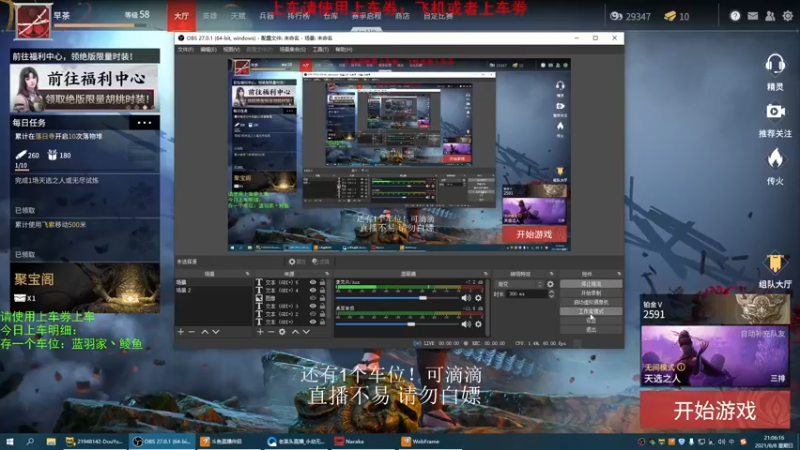Move source down arrow in OBS sources

[x=306, y=332]
